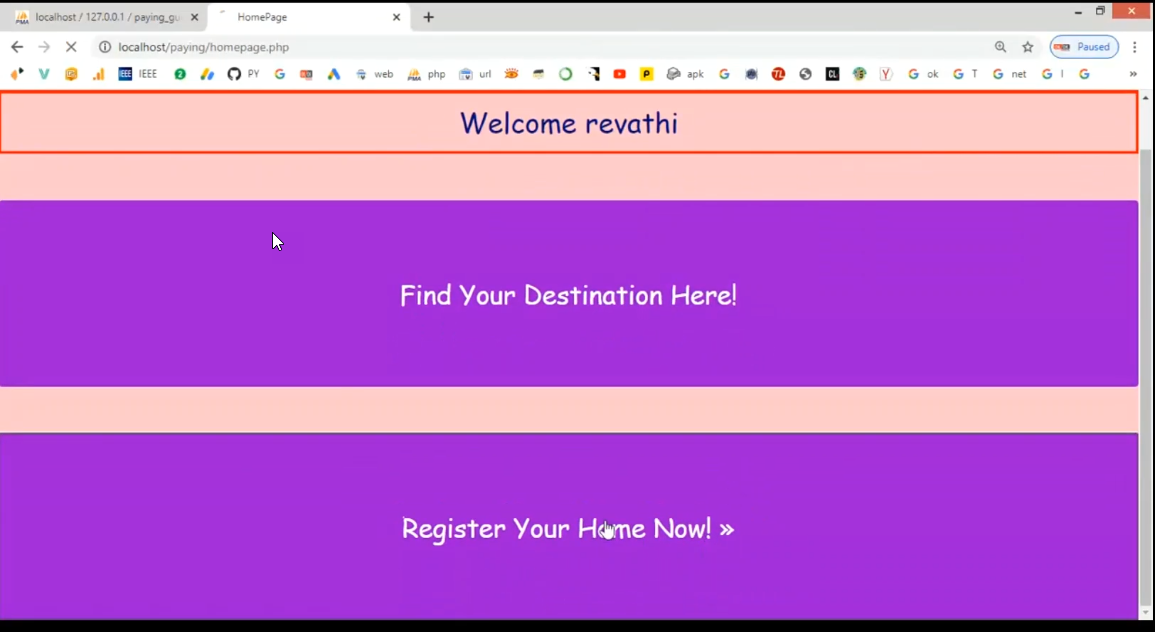The width and height of the screenshot is (1155, 632).
Task: Open the web bookmark
Action: coord(375,74)
